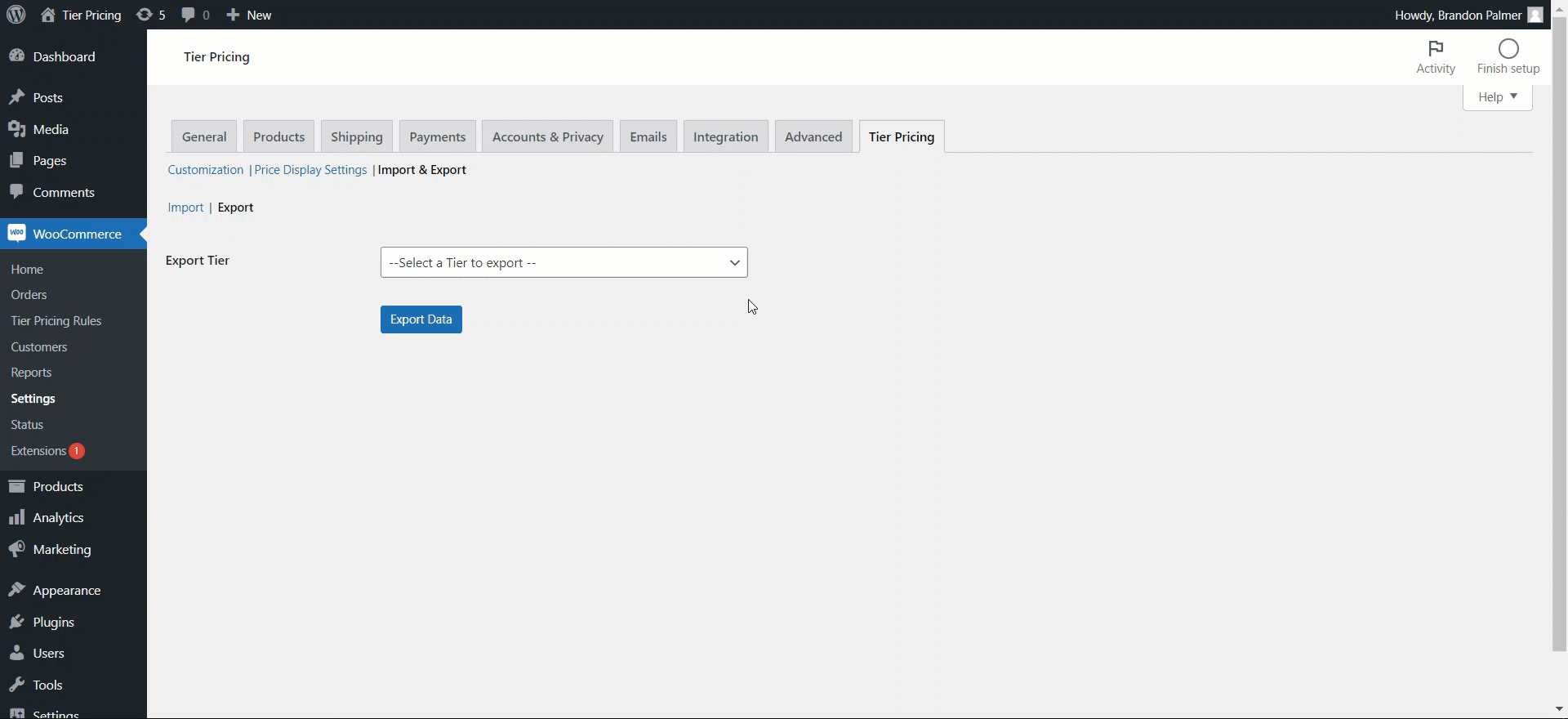This screenshot has height=719, width=1568.
Task: Open WooCommerce Home submenu item
Action: (27, 269)
